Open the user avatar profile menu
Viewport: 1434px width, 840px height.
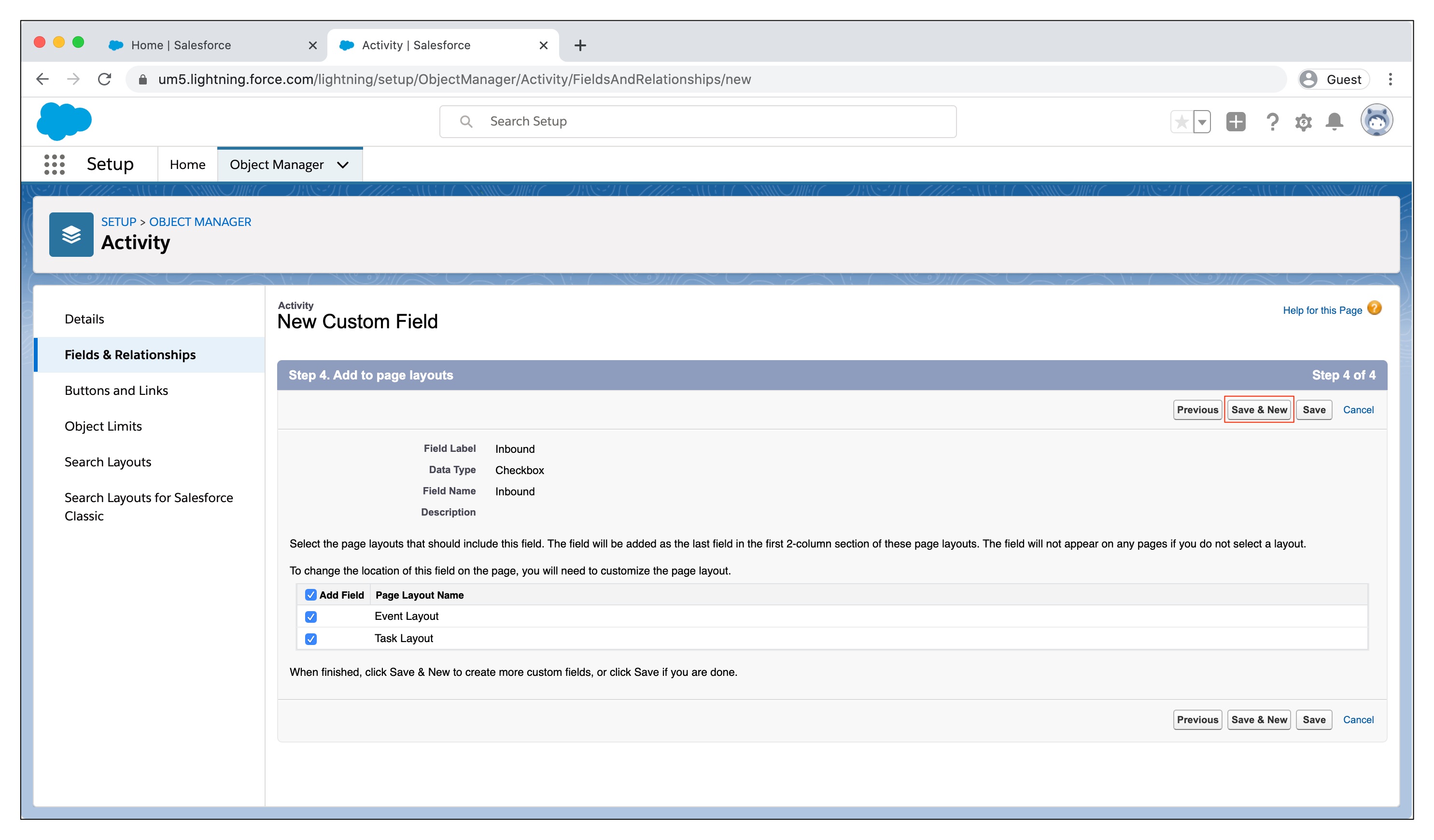[x=1376, y=121]
